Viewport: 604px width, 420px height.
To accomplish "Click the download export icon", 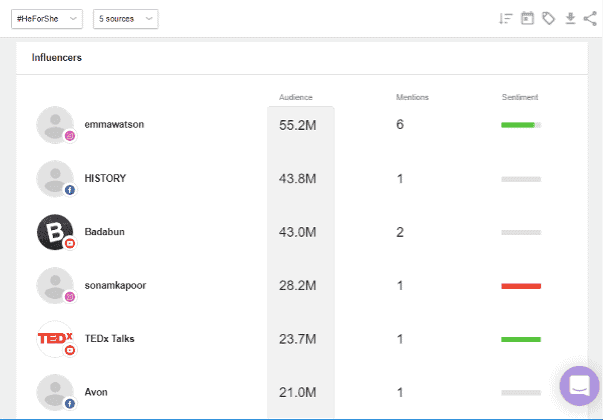I will coord(570,18).
